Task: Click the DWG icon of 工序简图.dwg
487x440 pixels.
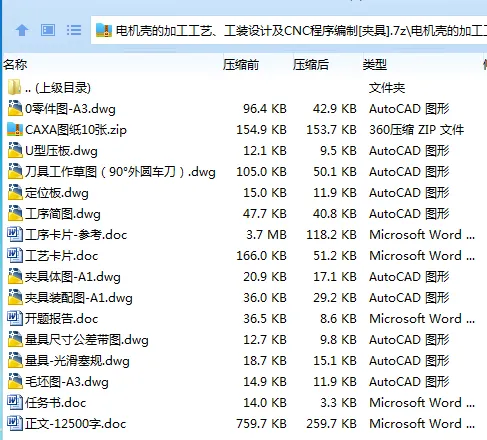Action: click(x=15, y=213)
